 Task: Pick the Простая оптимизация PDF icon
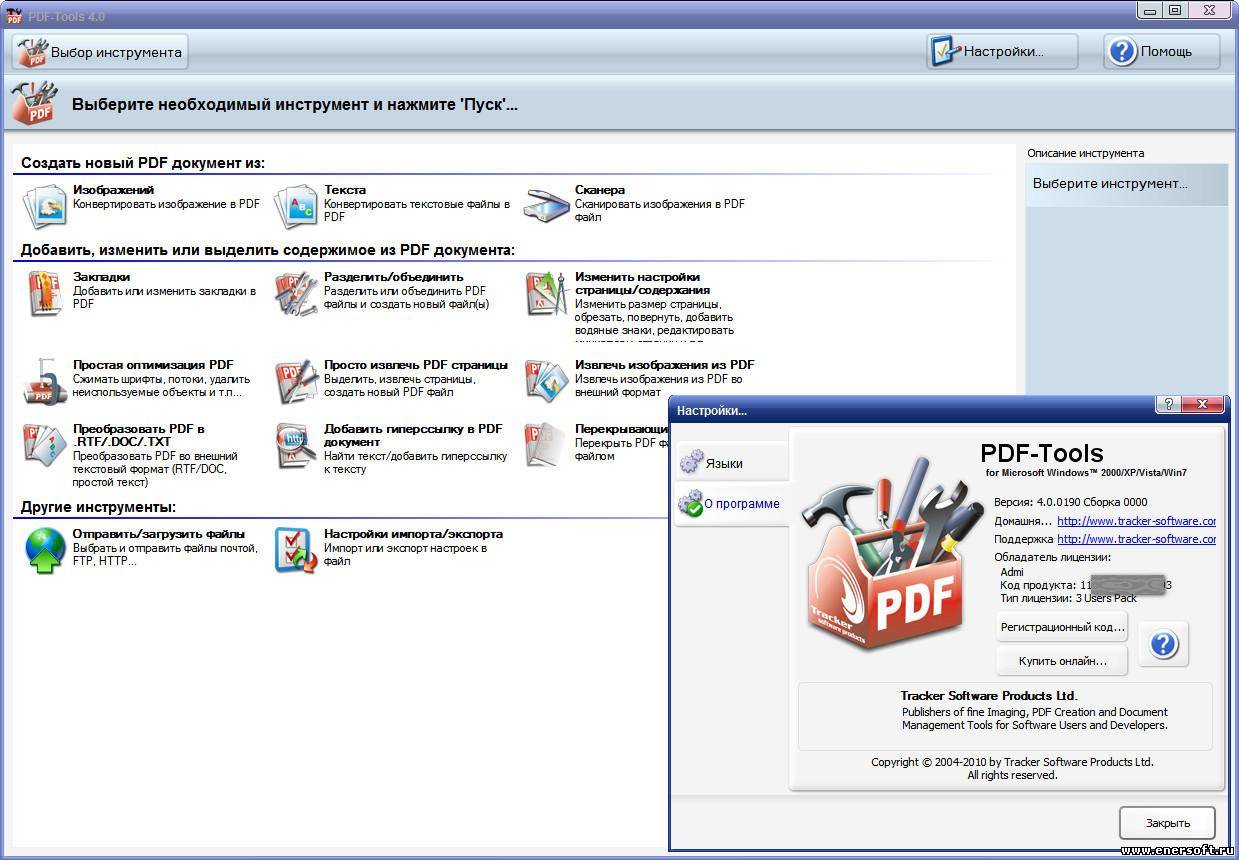coord(45,381)
